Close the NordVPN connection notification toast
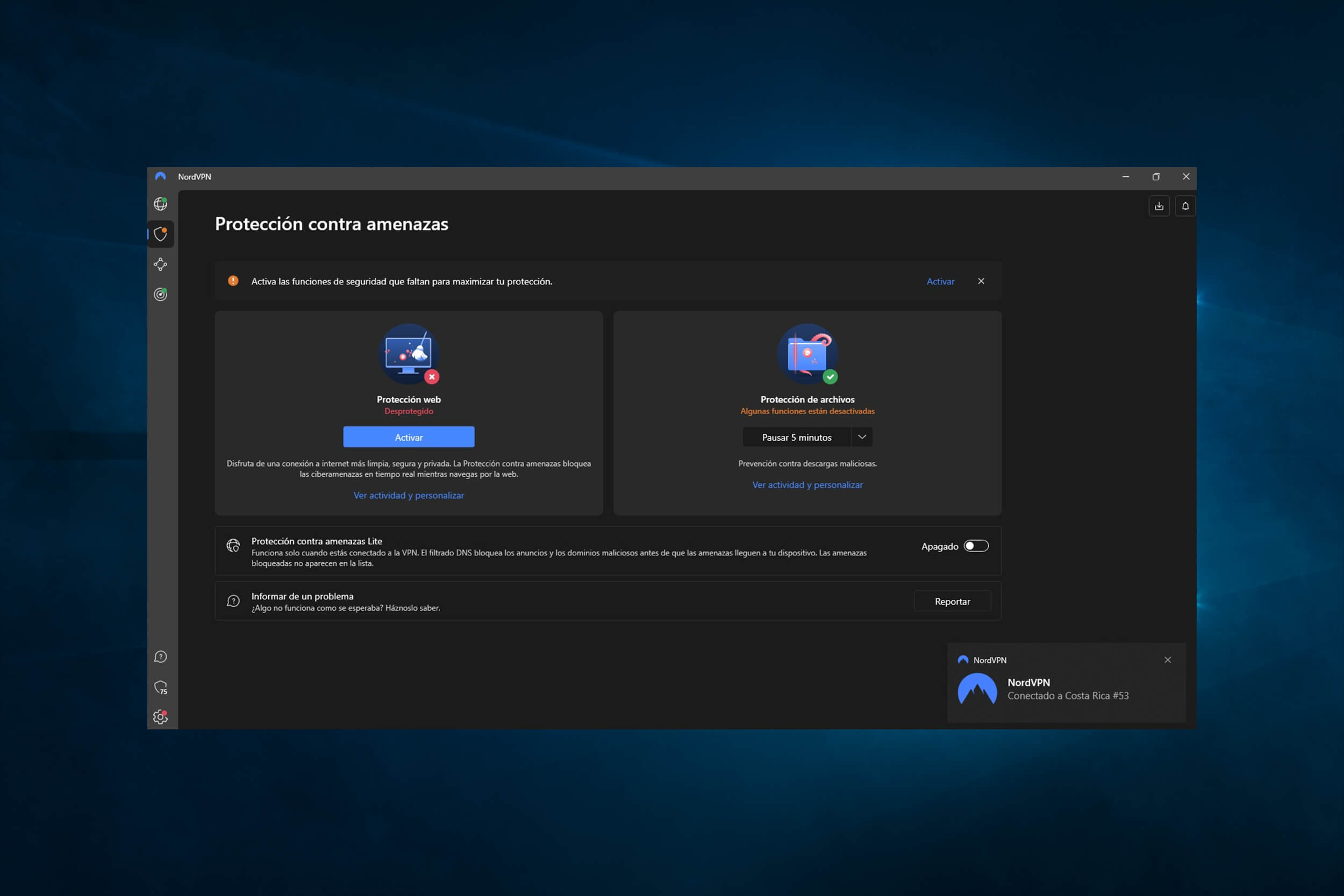1344x896 pixels. coord(1168,660)
